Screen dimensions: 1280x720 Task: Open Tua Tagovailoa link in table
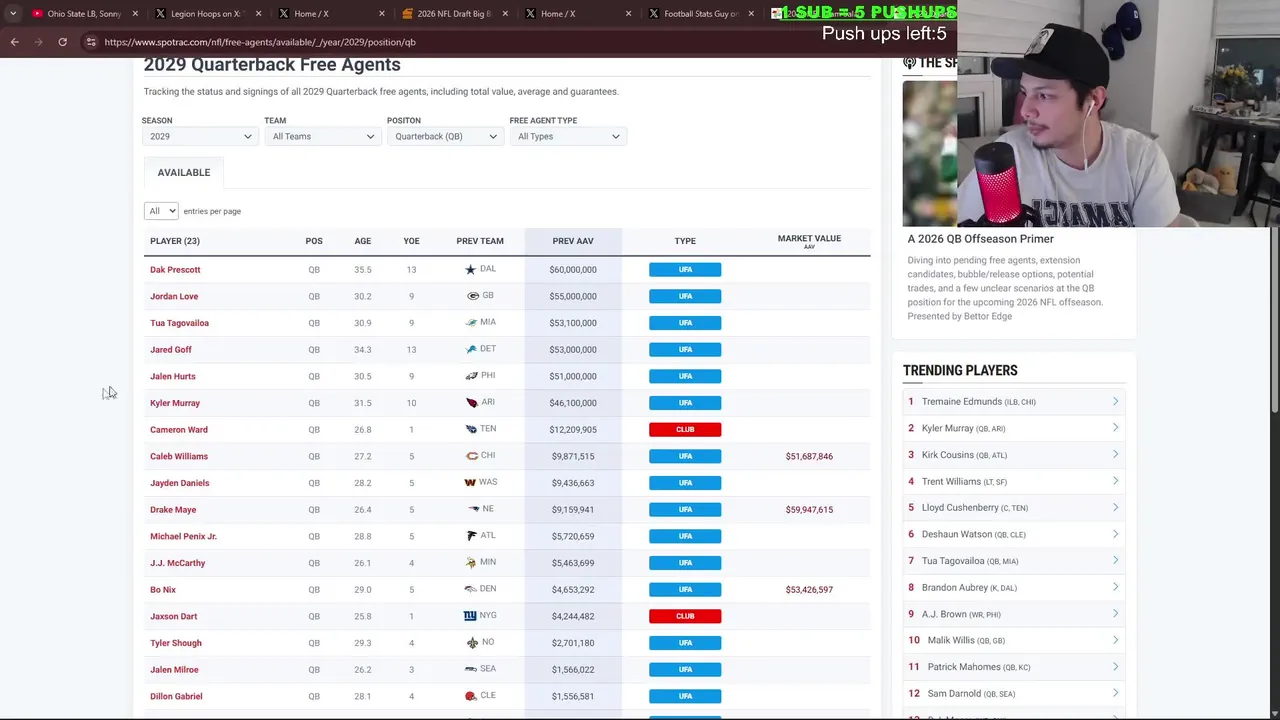coord(179,323)
